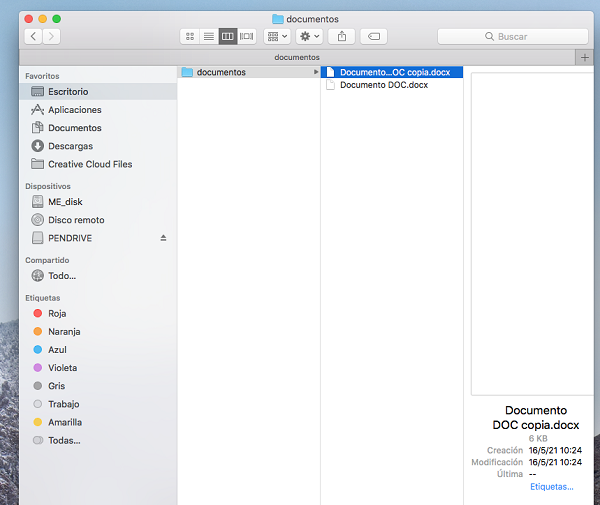Click the Edit Tags toolbar button

click(374, 36)
